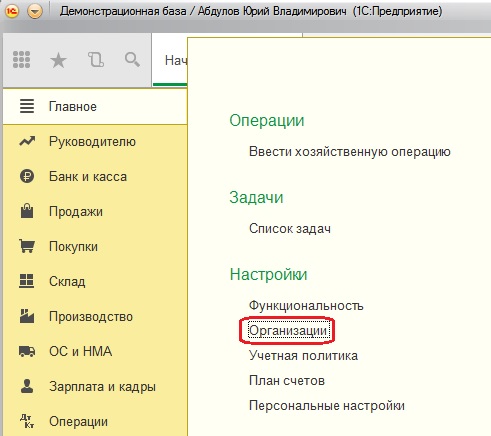Switch to the Начальная страница tab
The width and height of the screenshot is (491, 436).
pos(170,60)
